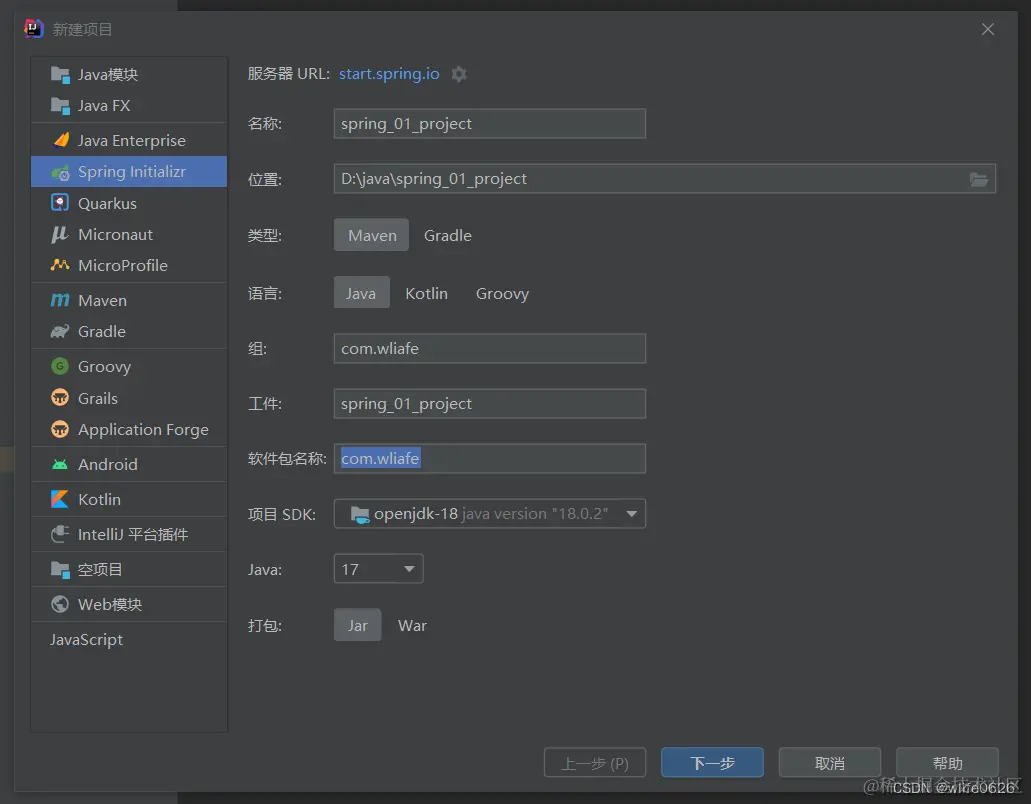Focus the 软件包名称 package name field
This screenshot has width=1031, height=804.
point(490,459)
